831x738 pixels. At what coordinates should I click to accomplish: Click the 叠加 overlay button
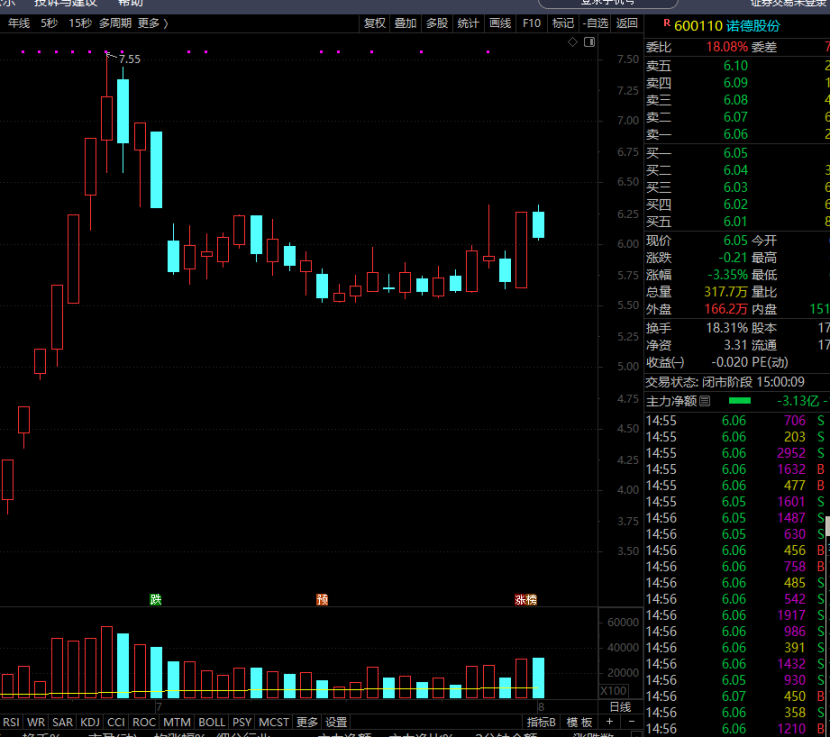pos(405,23)
